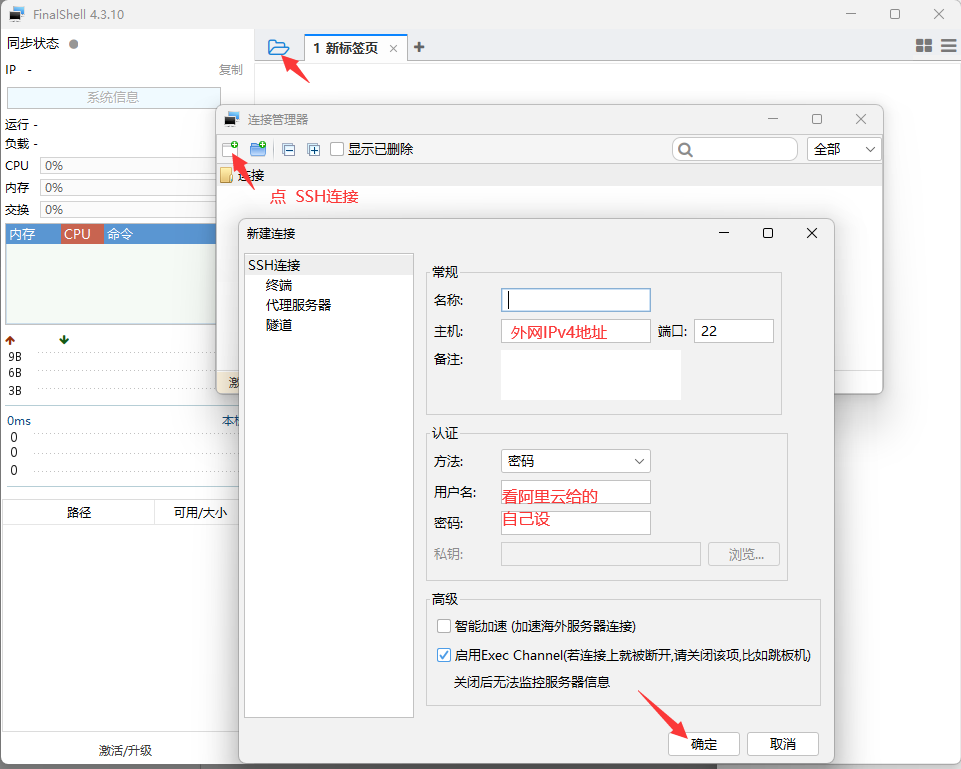Click the grid layout view icon
Viewport: 961px width, 769px height.
[923, 46]
